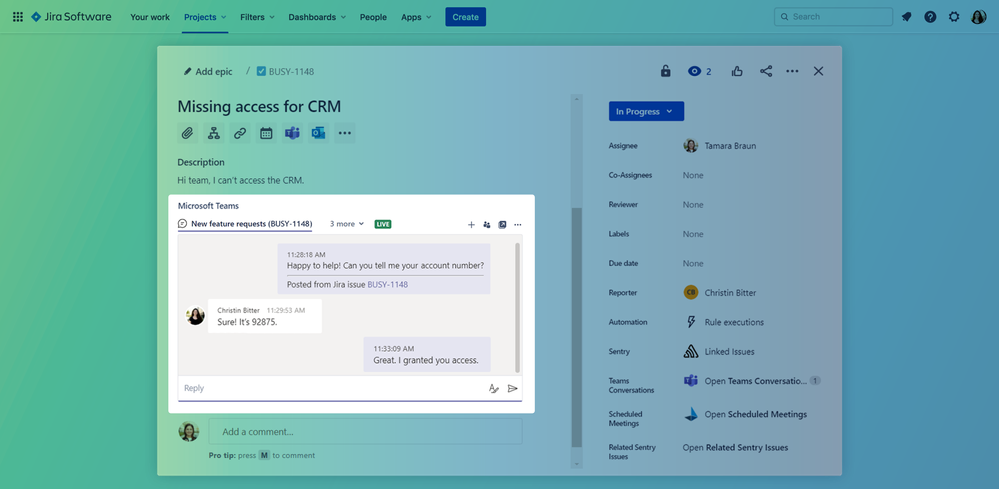The image size is (999, 489).
Task: Open the Linked Issues Sentry link
Action: pyautogui.click(x=729, y=351)
